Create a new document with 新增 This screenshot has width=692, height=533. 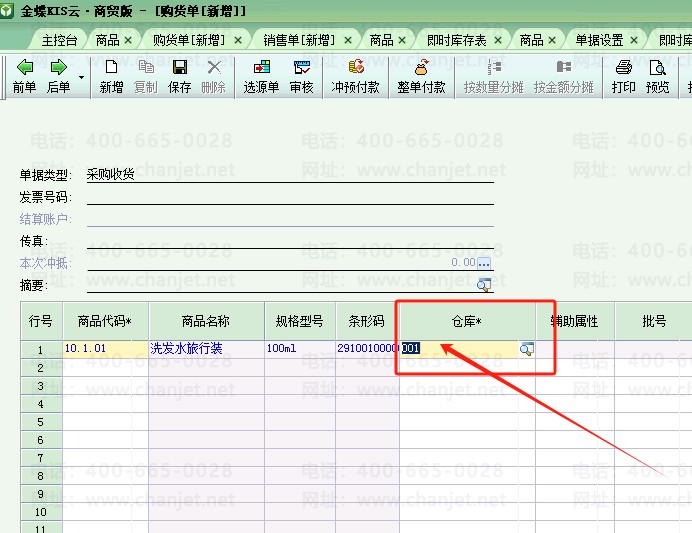tap(111, 76)
